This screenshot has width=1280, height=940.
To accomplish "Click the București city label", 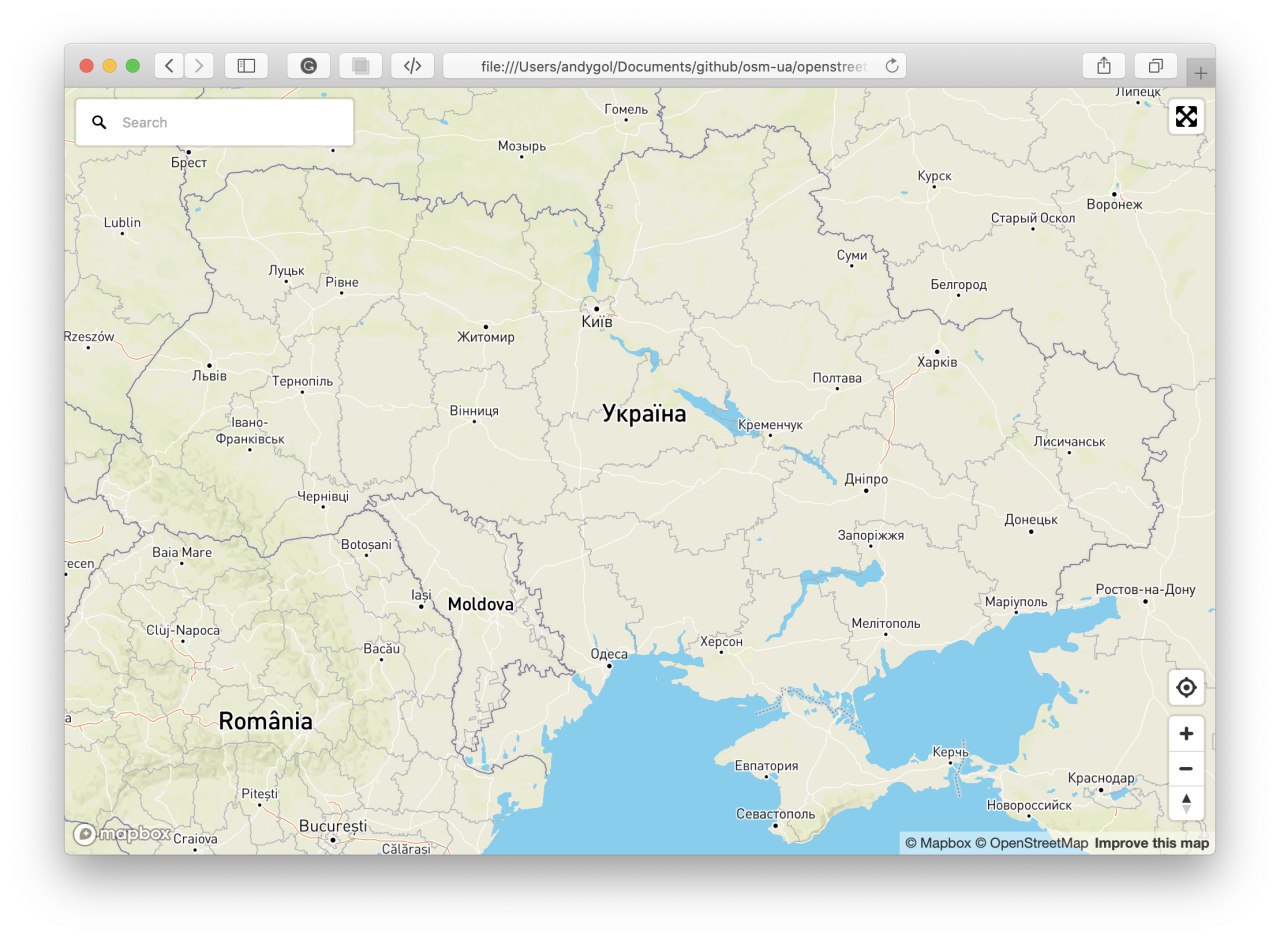I will coord(333,826).
